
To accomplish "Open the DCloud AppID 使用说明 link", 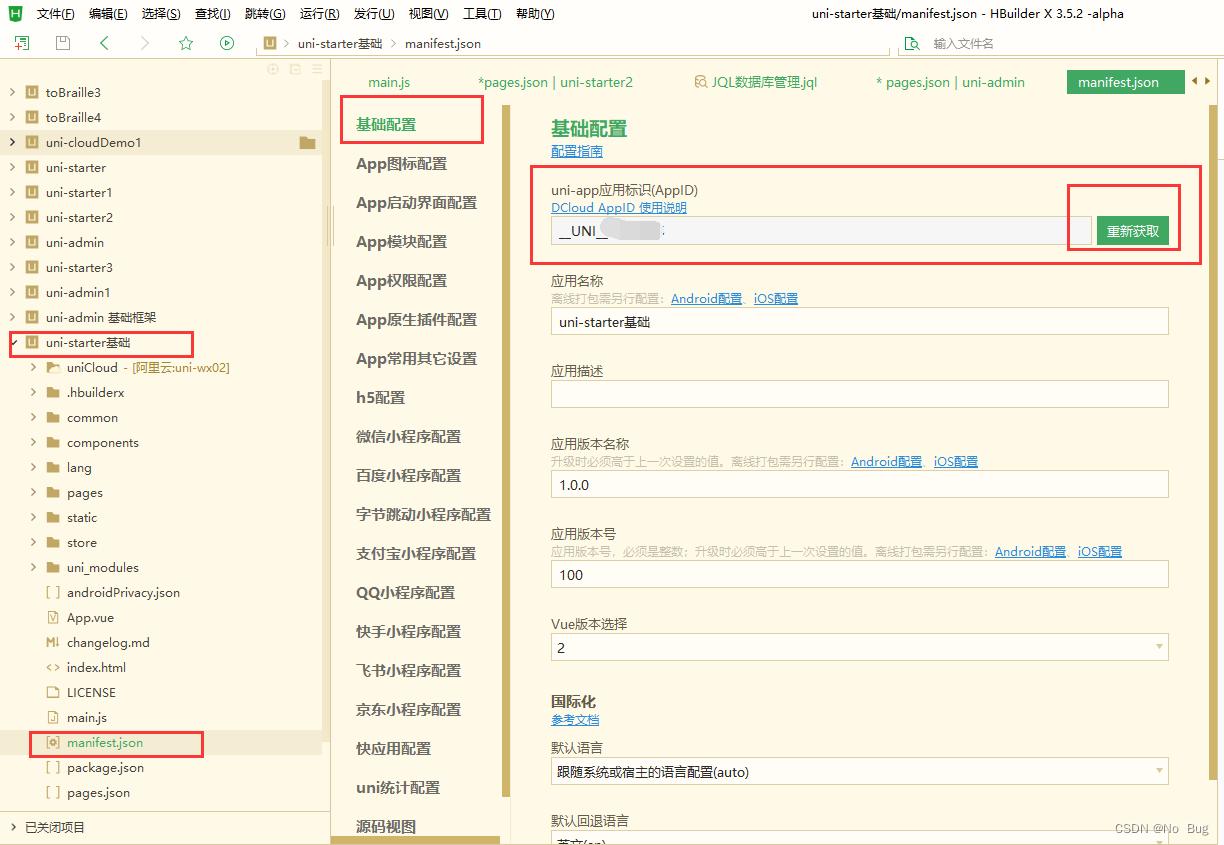I will [619, 208].
